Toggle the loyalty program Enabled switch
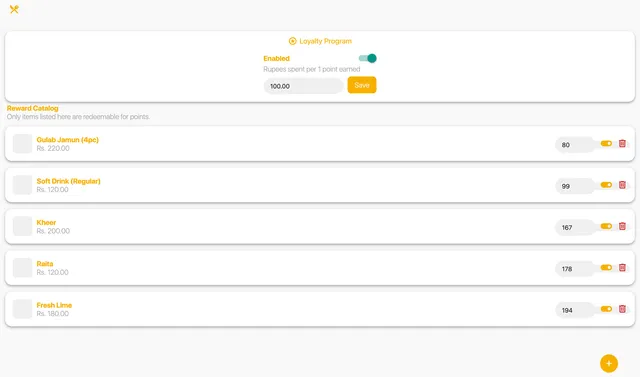This screenshot has height=377, width=640. 367,58
